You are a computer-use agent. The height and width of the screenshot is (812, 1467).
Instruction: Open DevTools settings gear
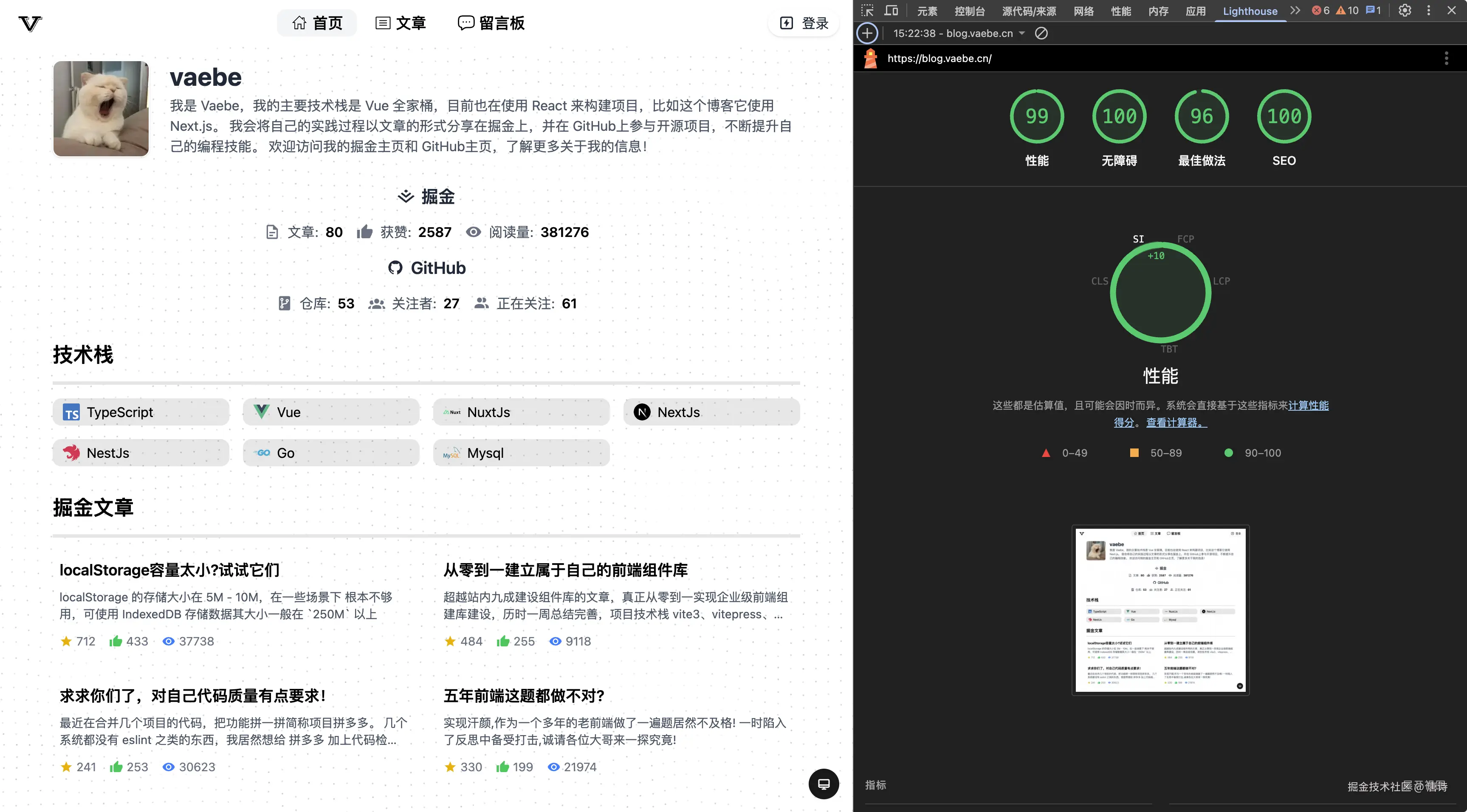pos(1405,10)
